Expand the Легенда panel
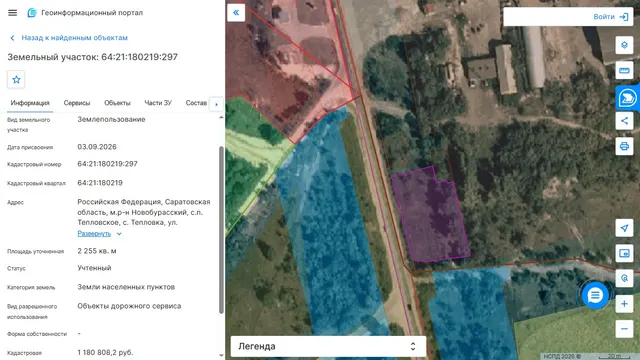The width and height of the screenshot is (640, 360). pos(328,346)
